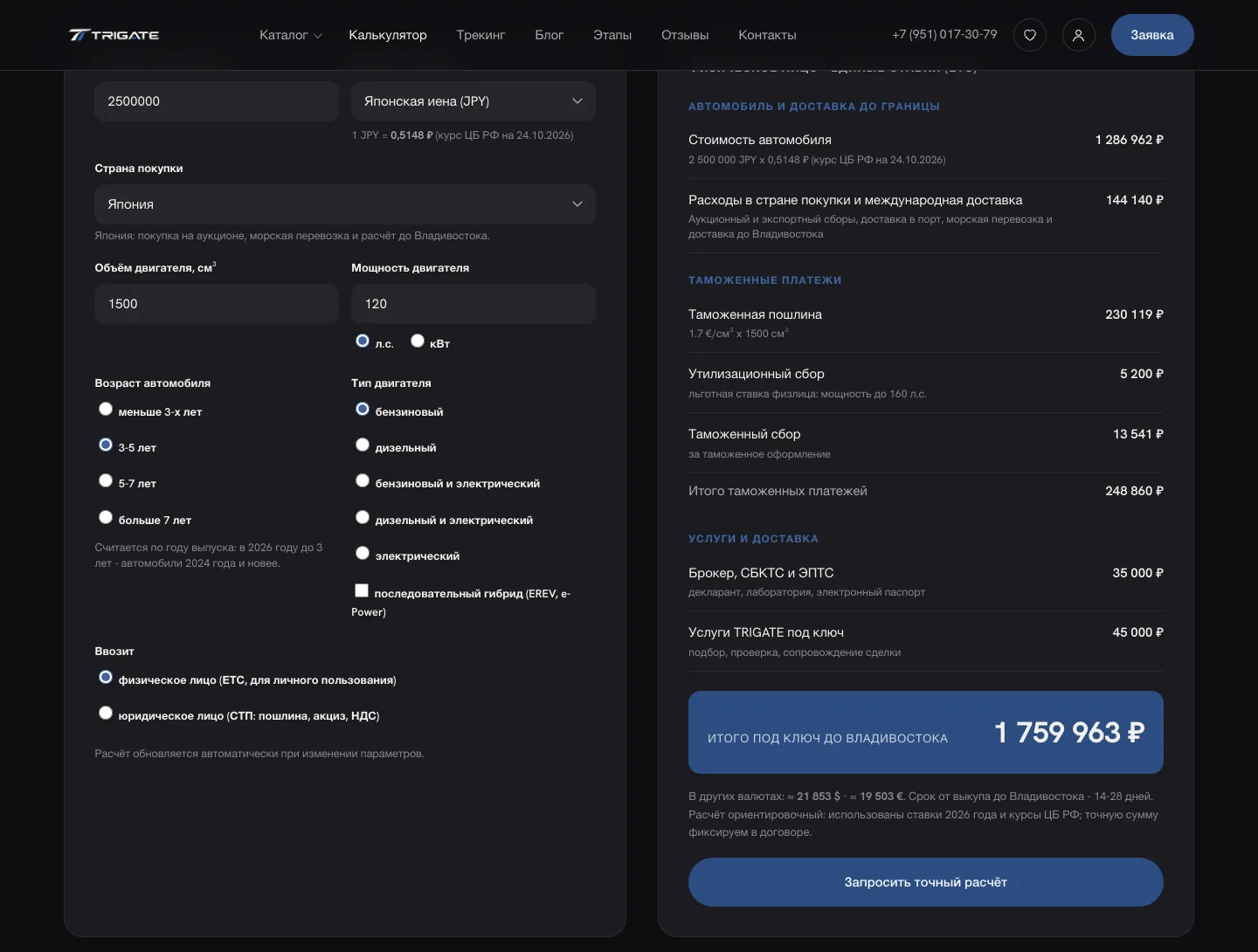
Task: Open the user account icon
Action: coord(1079,35)
